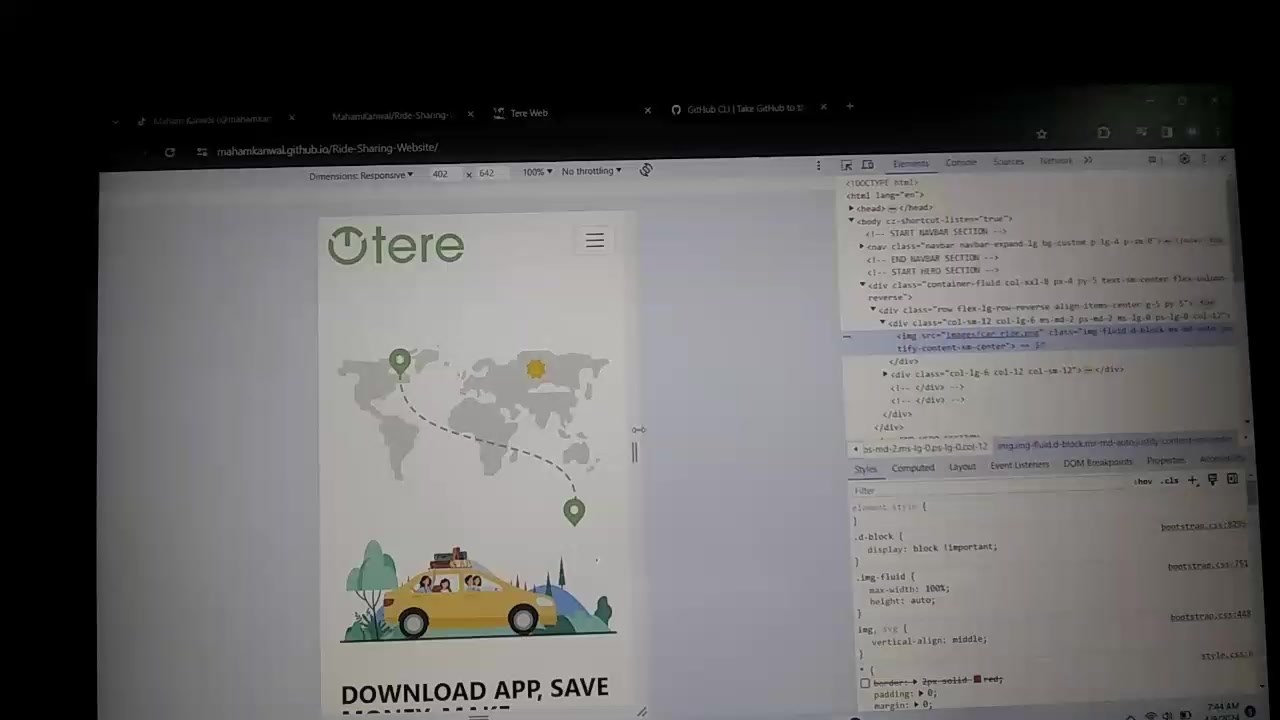Collapse the col-sm-12 col-lg-6 ms-md-2 div
The height and width of the screenshot is (720, 1280).
tap(883, 323)
